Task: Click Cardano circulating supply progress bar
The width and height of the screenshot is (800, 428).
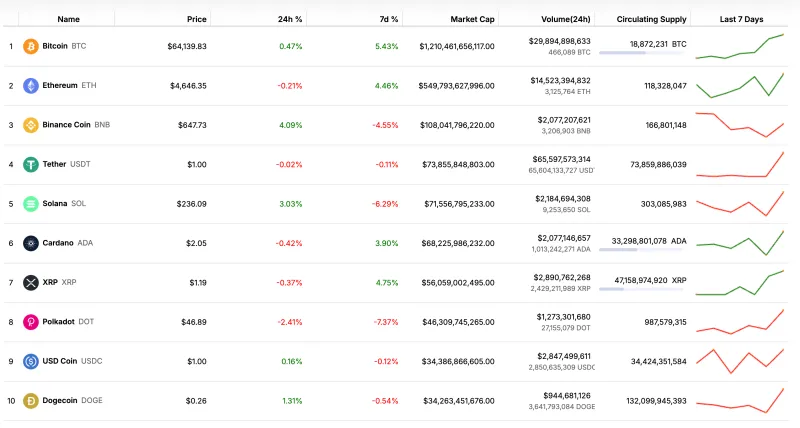Action: 641,249
